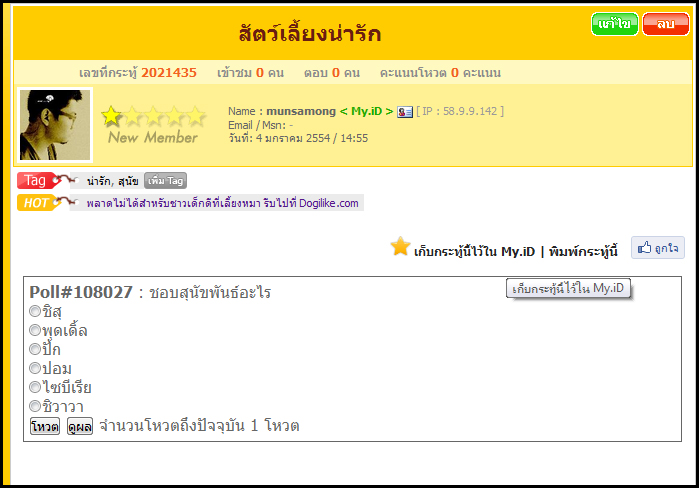The width and height of the screenshot is (699, 488).
Task: Click the Facebook thumbs-up ถูกใจ button
Action: (657, 248)
